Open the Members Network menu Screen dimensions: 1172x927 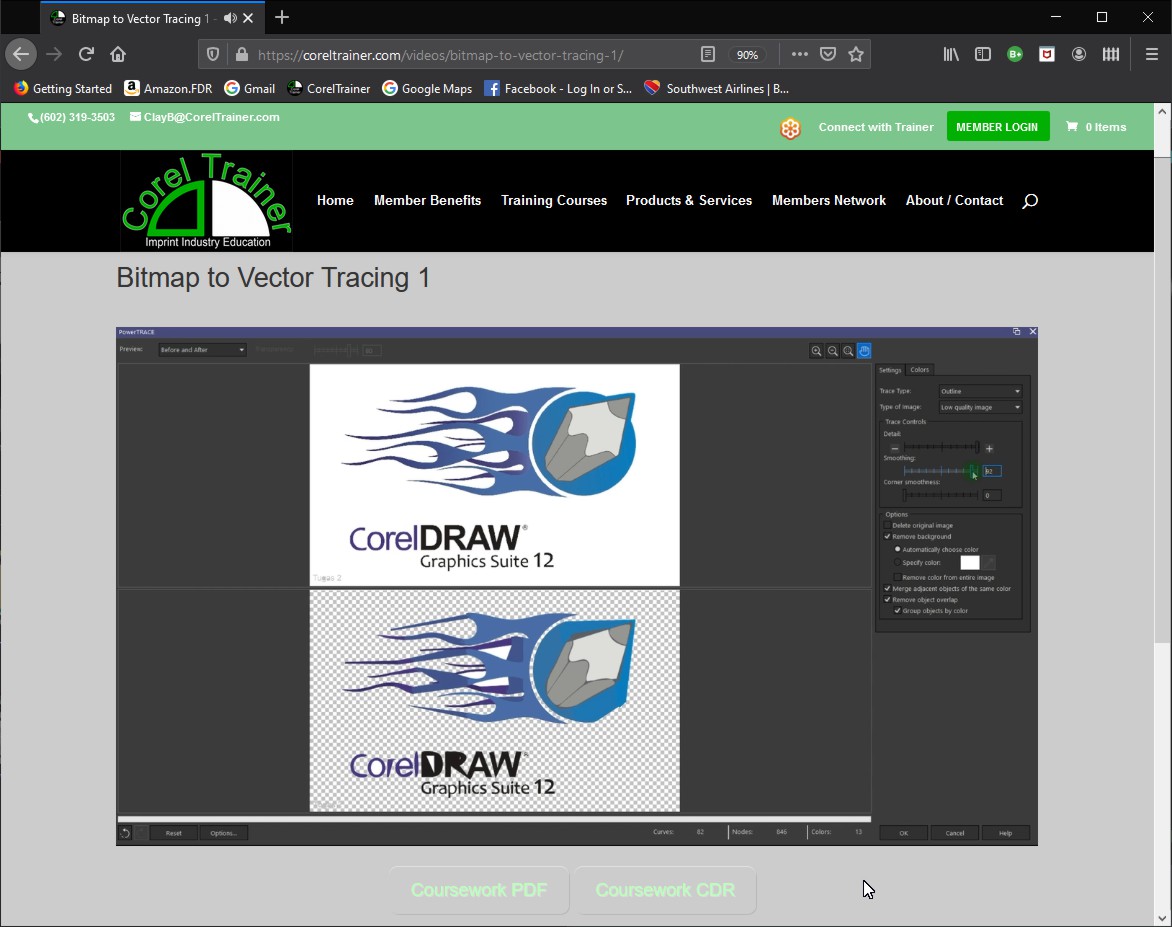[x=829, y=200]
